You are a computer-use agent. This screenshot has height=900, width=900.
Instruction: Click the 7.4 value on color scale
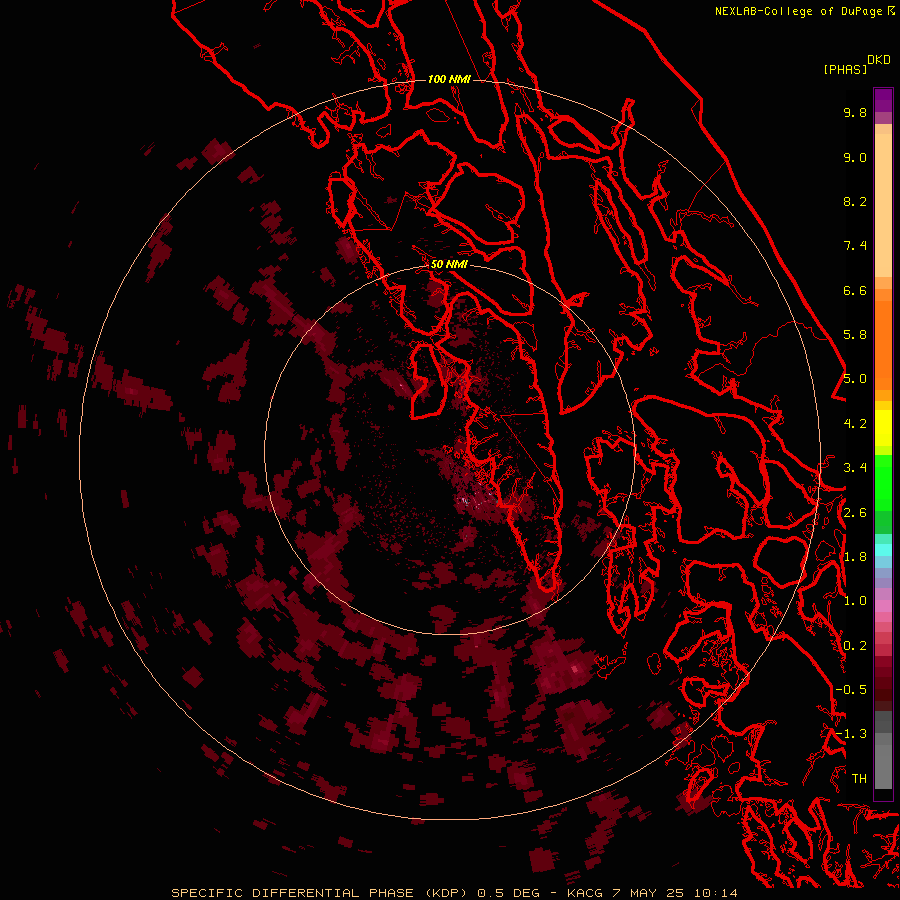pos(855,246)
